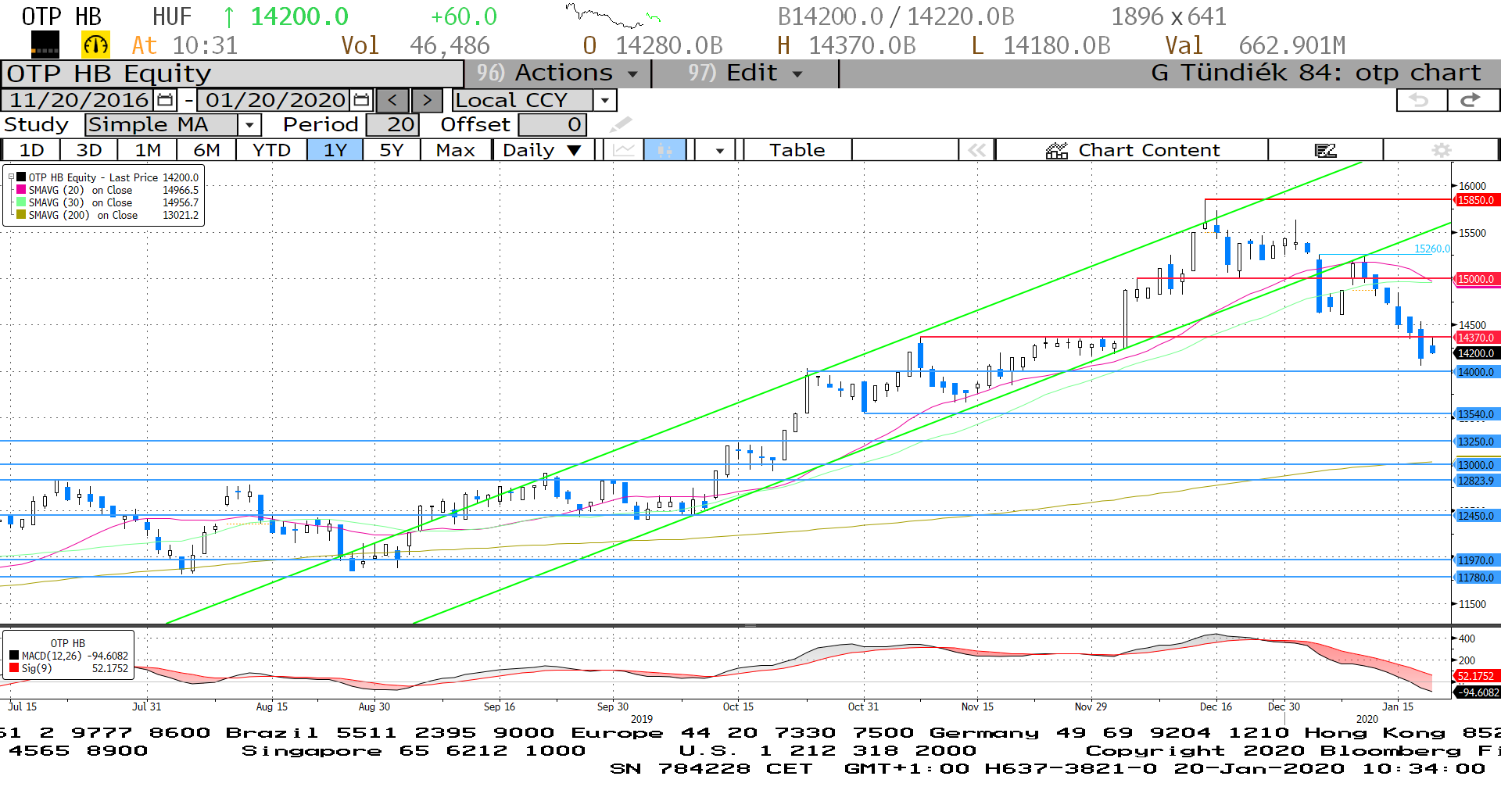
Task: Click the Offset value field
Action: click(x=552, y=124)
